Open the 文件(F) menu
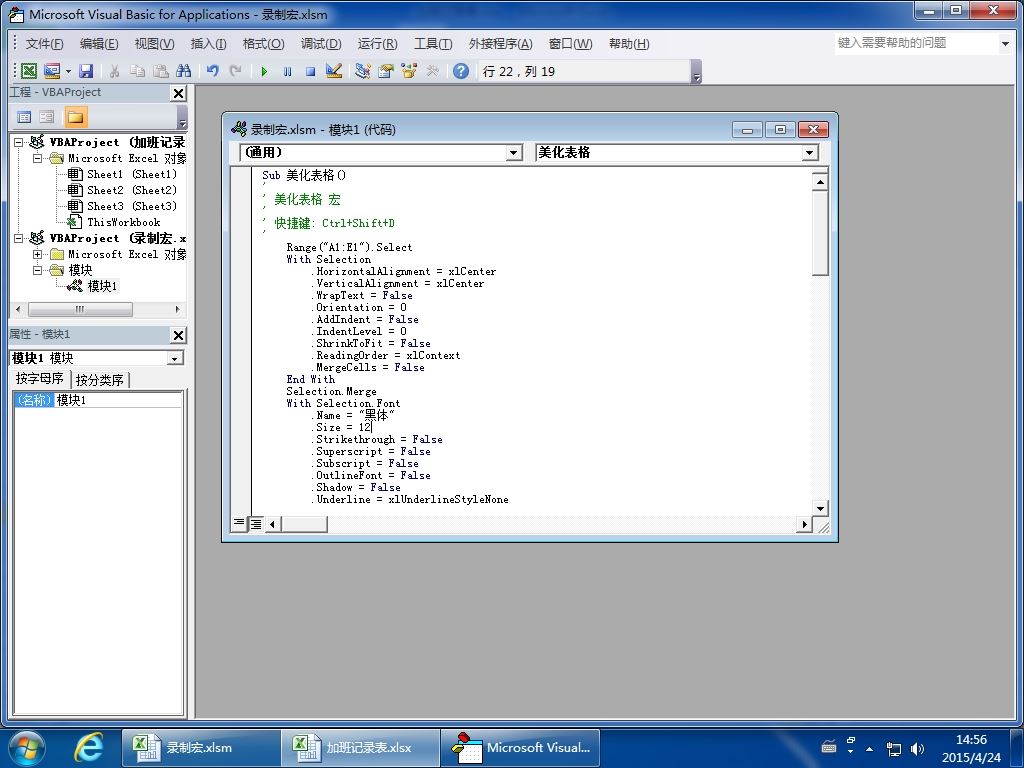The image size is (1024, 768). pos(44,44)
